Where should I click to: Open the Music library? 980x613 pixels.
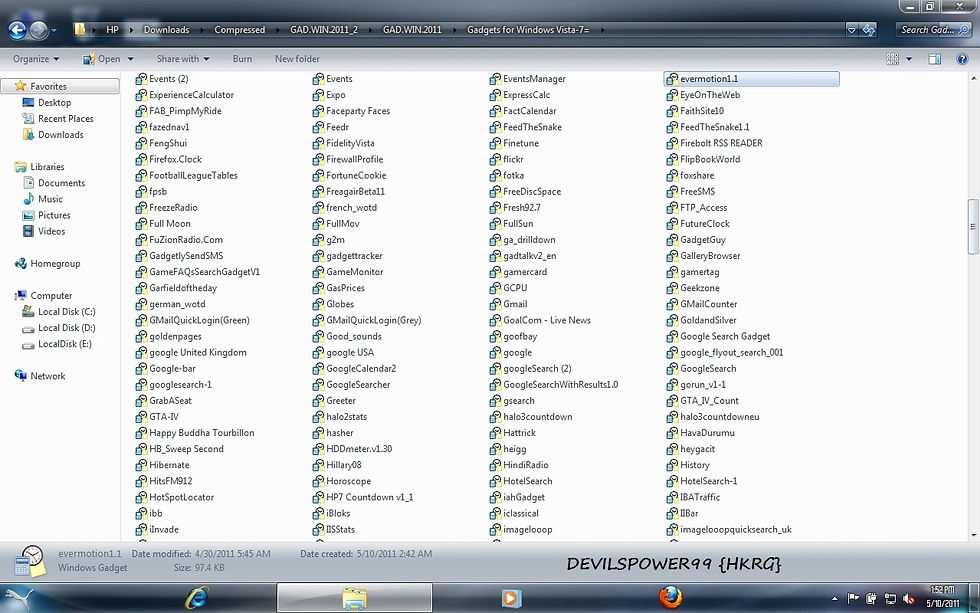point(42,199)
